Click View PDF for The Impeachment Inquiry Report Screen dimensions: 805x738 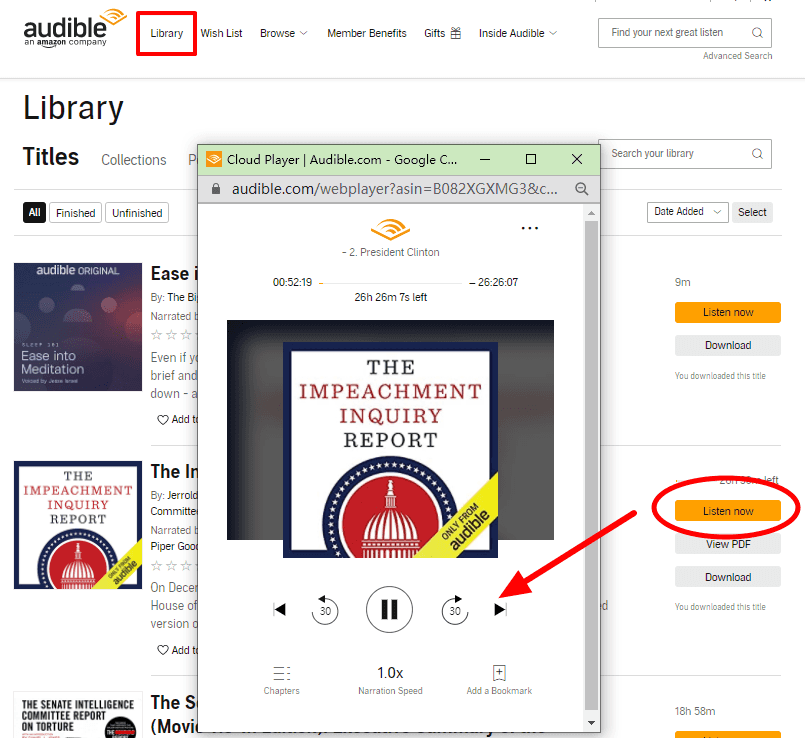[727, 544]
